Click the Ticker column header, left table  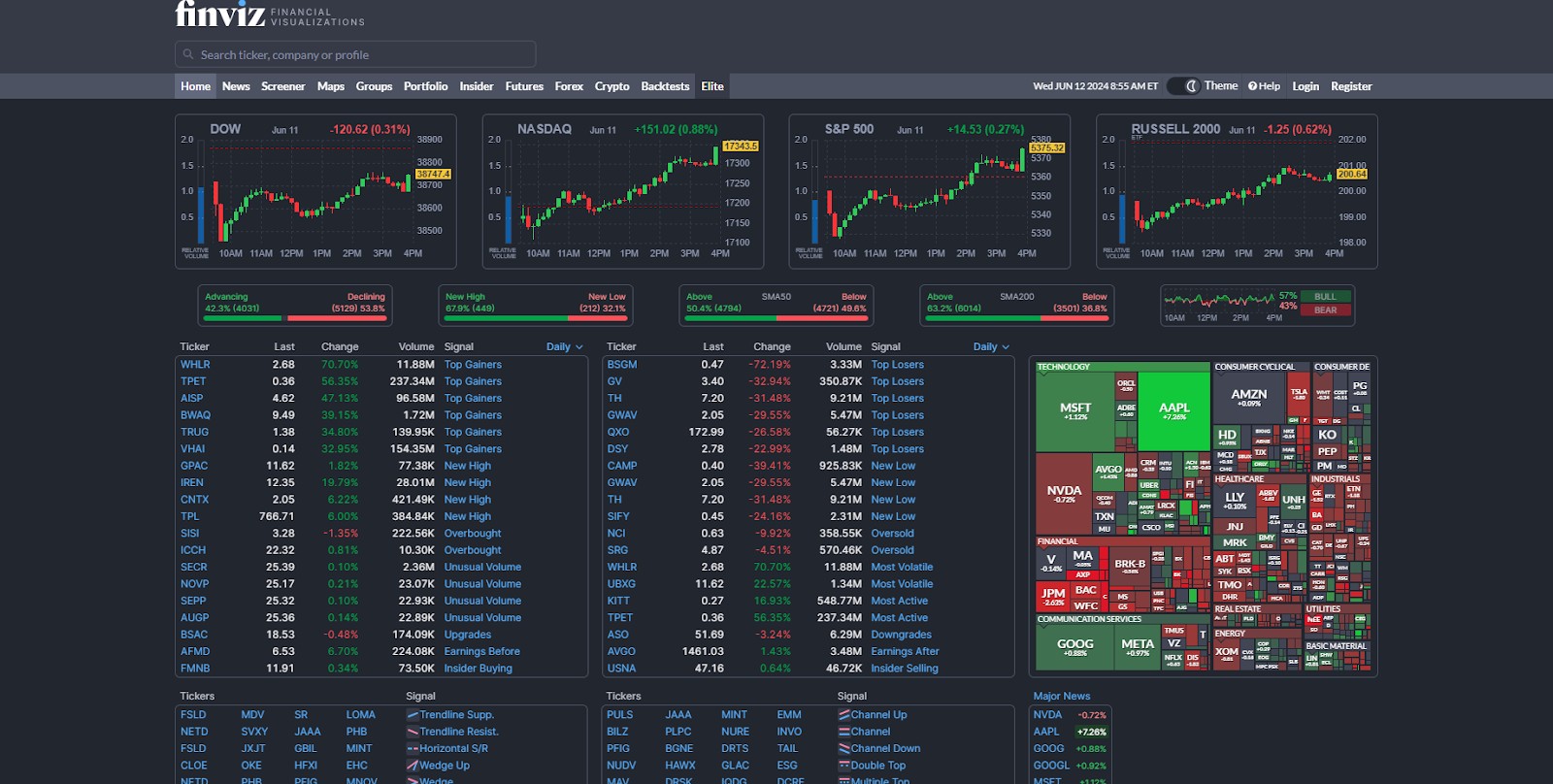pyautogui.click(x=194, y=347)
